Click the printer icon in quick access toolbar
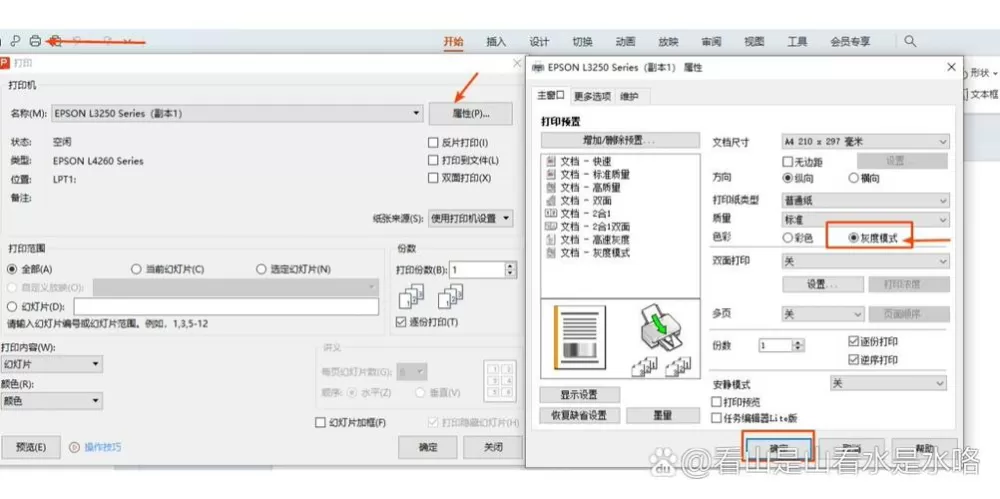Viewport: 1000px width, 499px height. click(35, 41)
